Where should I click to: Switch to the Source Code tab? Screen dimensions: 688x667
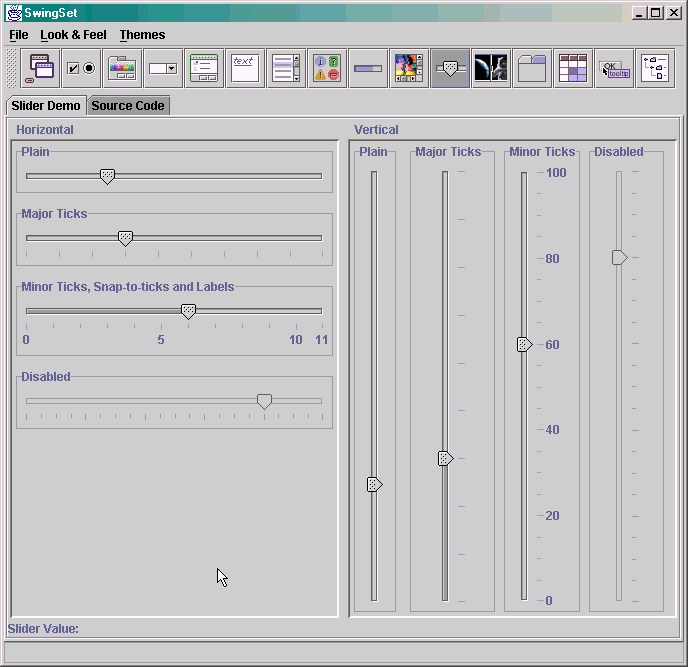[x=128, y=106]
